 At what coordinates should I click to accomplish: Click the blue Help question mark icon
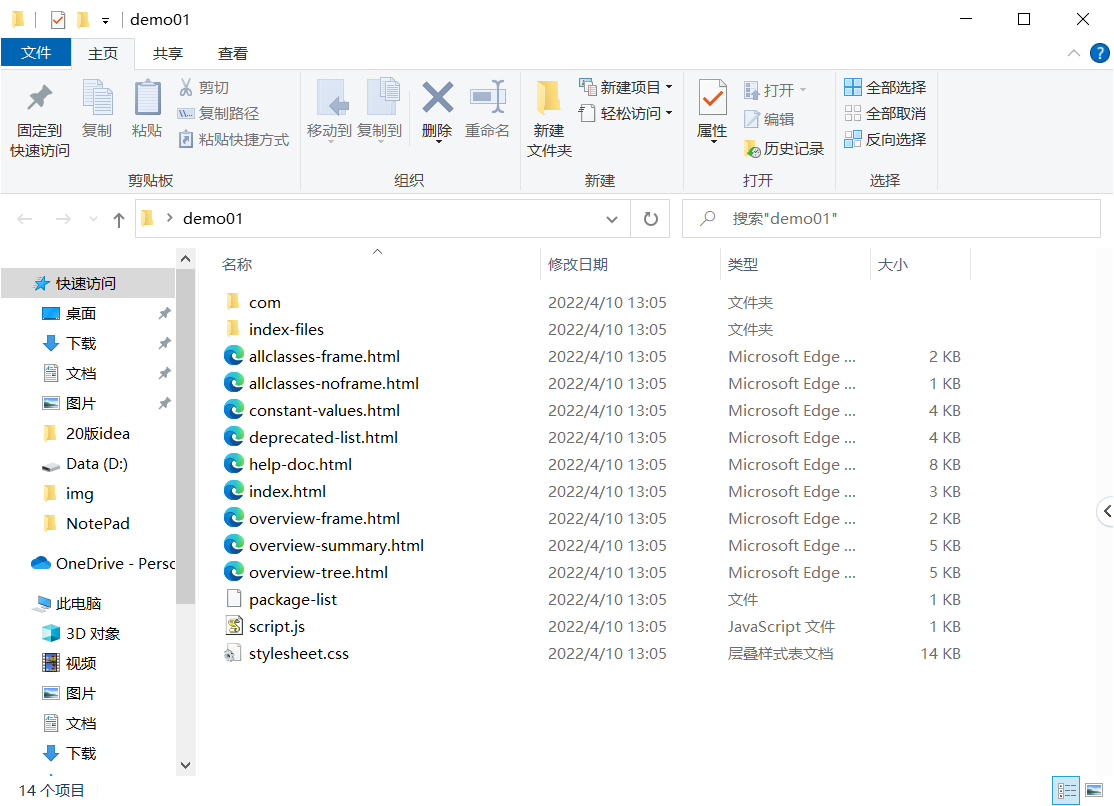(x=1100, y=53)
